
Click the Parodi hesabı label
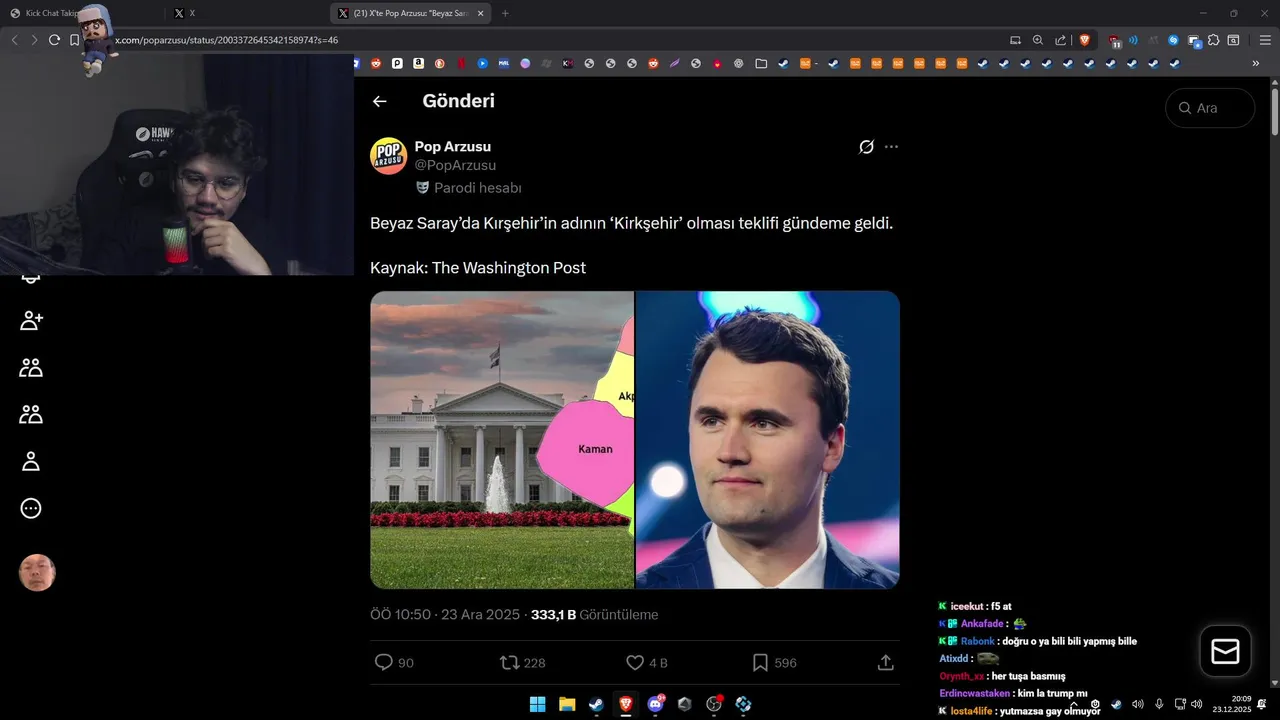point(469,188)
